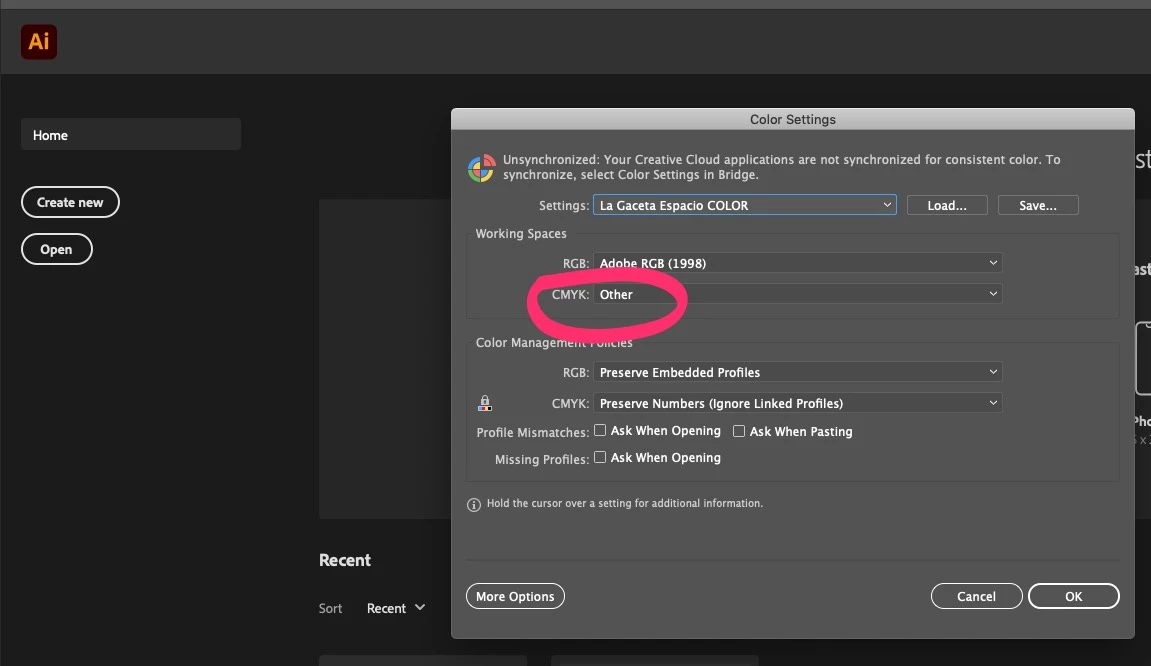Viewport: 1151px width, 666px height.
Task: Enable Missing Profiles Ask When Opening
Action: (x=600, y=457)
